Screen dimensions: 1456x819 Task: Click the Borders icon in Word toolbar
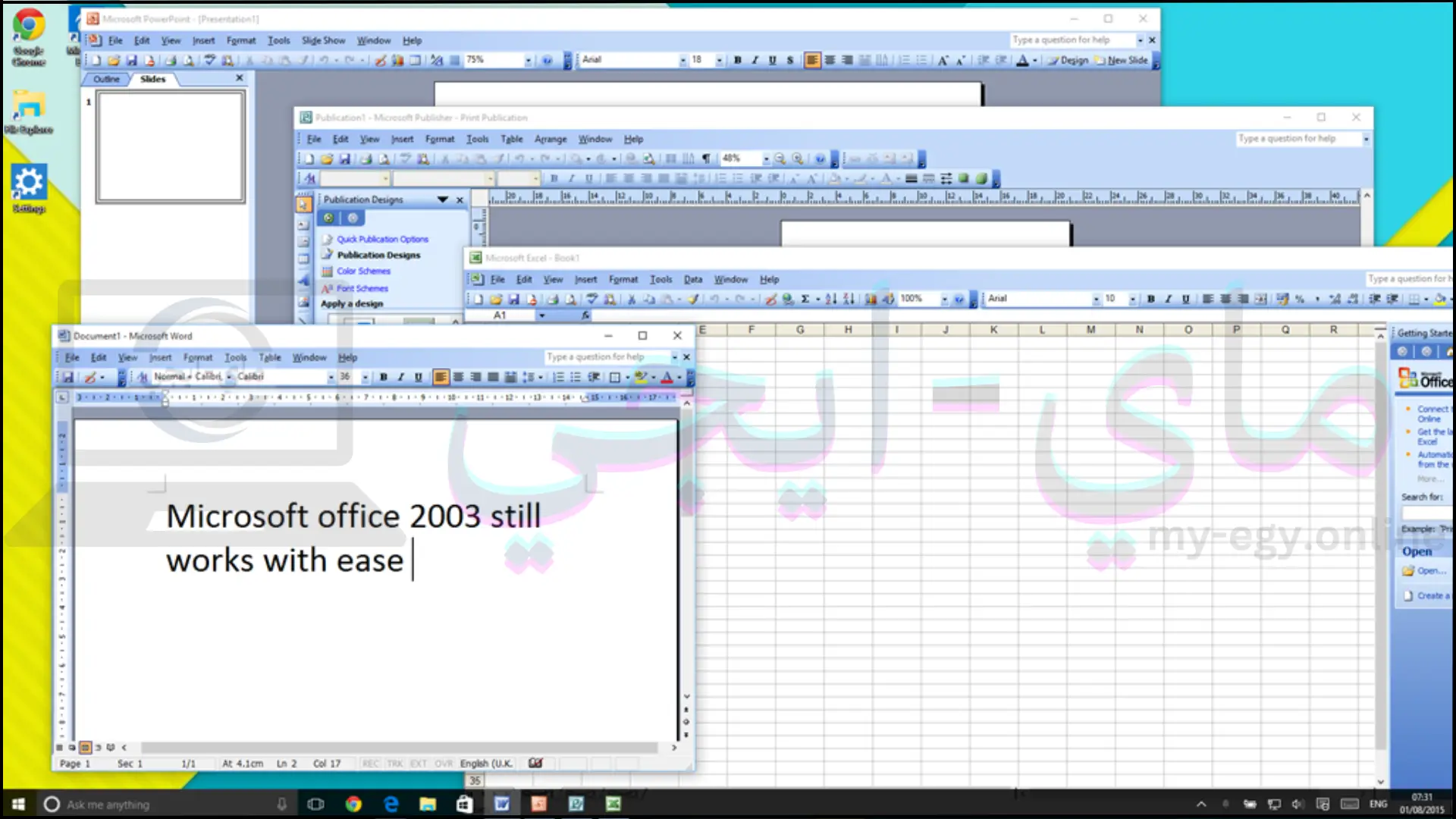pyautogui.click(x=615, y=377)
